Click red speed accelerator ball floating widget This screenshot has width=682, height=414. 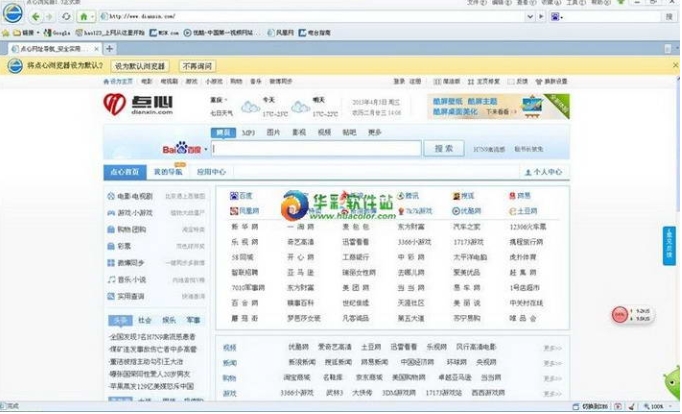(620, 315)
